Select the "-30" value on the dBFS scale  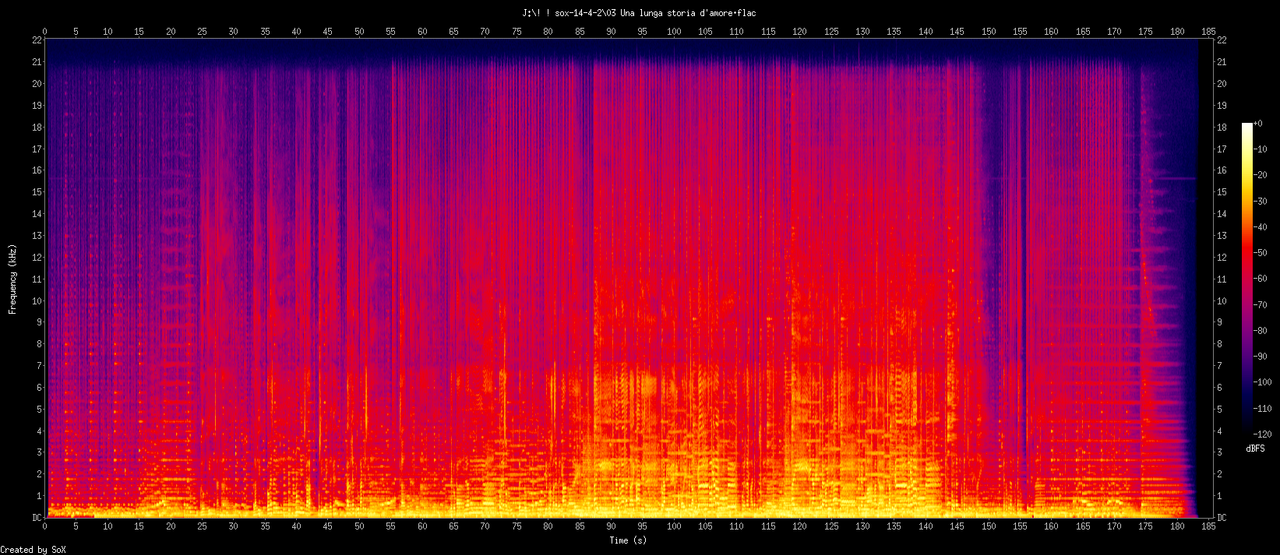click(1260, 201)
